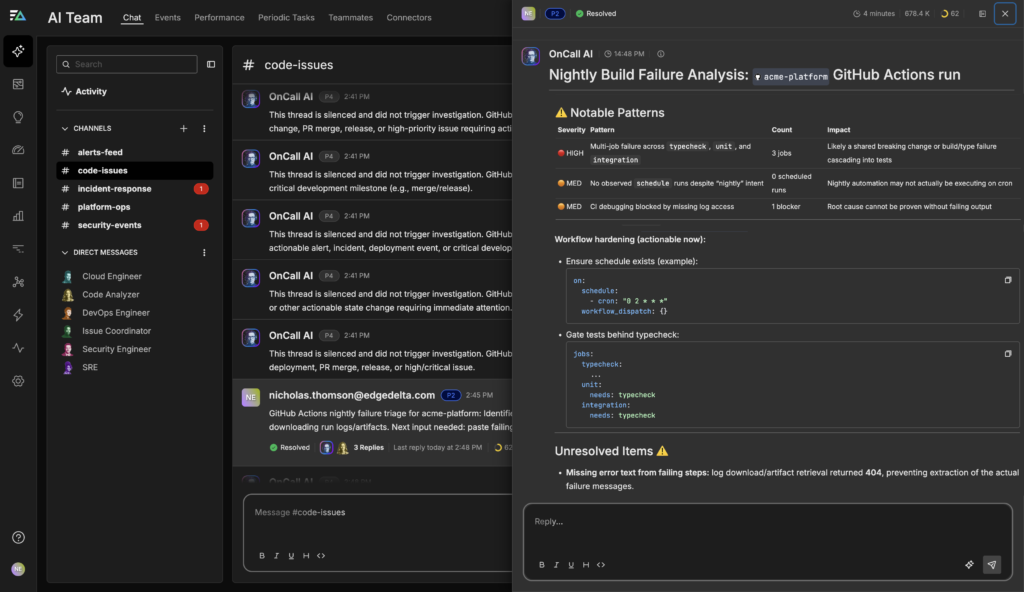1024x592 pixels.
Task: Open the help question mark icon
Action: [x=18, y=537]
